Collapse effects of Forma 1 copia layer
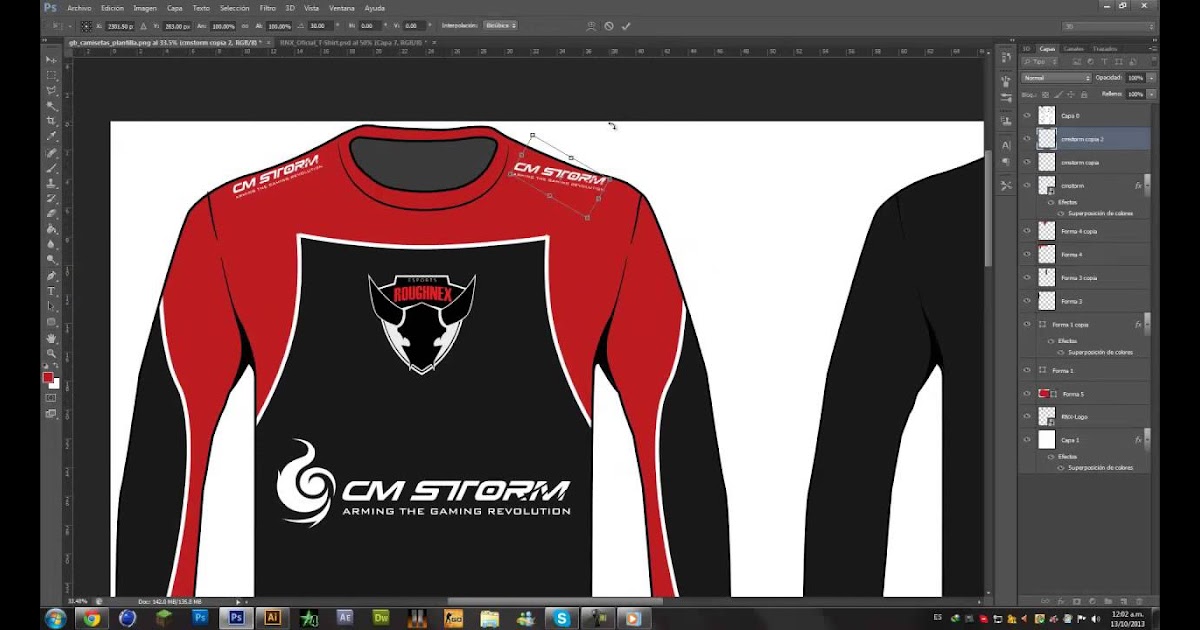The height and width of the screenshot is (630, 1200). click(1147, 325)
